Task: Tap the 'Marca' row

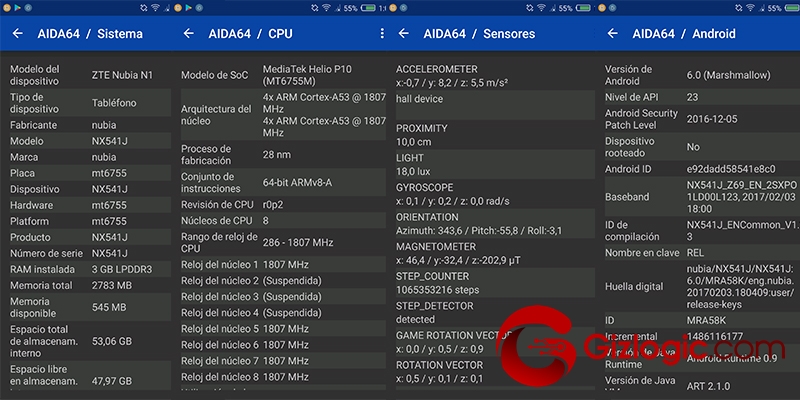Action: click(x=90, y=157)
